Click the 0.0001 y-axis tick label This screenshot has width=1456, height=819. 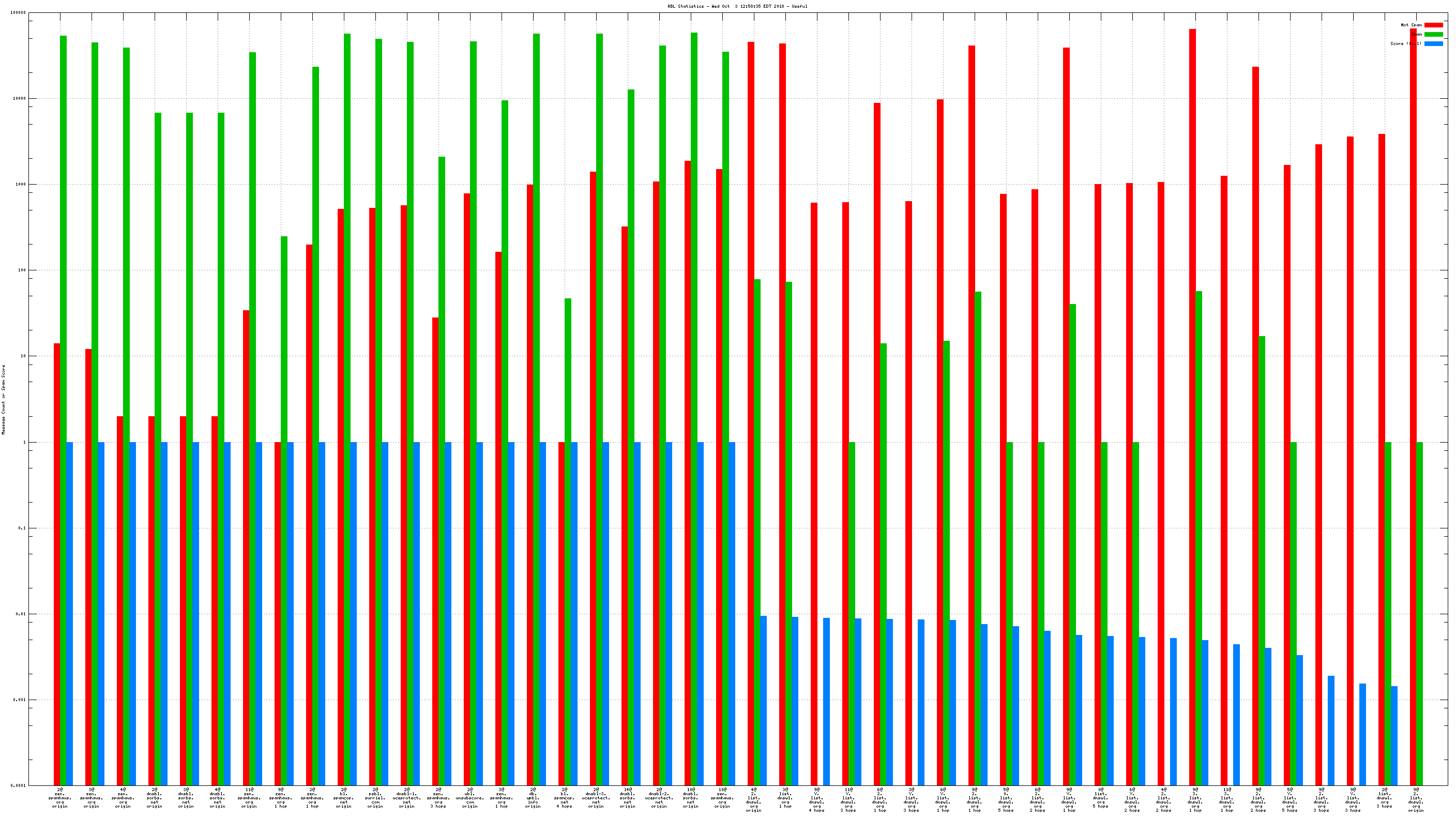18,786
